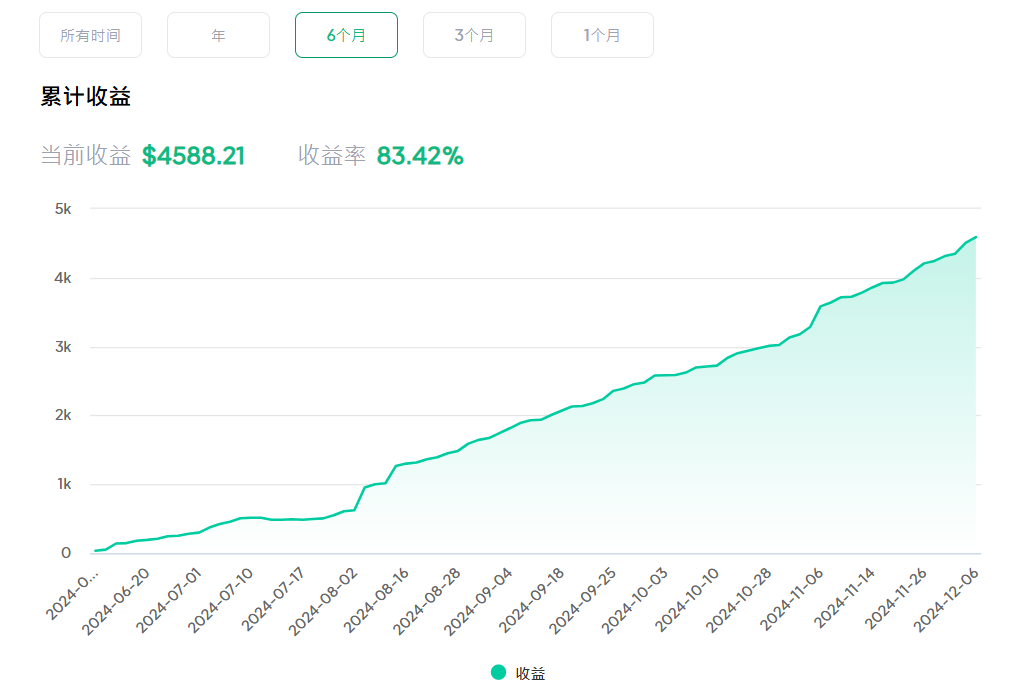
Task: Switch to the 年 range tab
Action: [218, 35]
